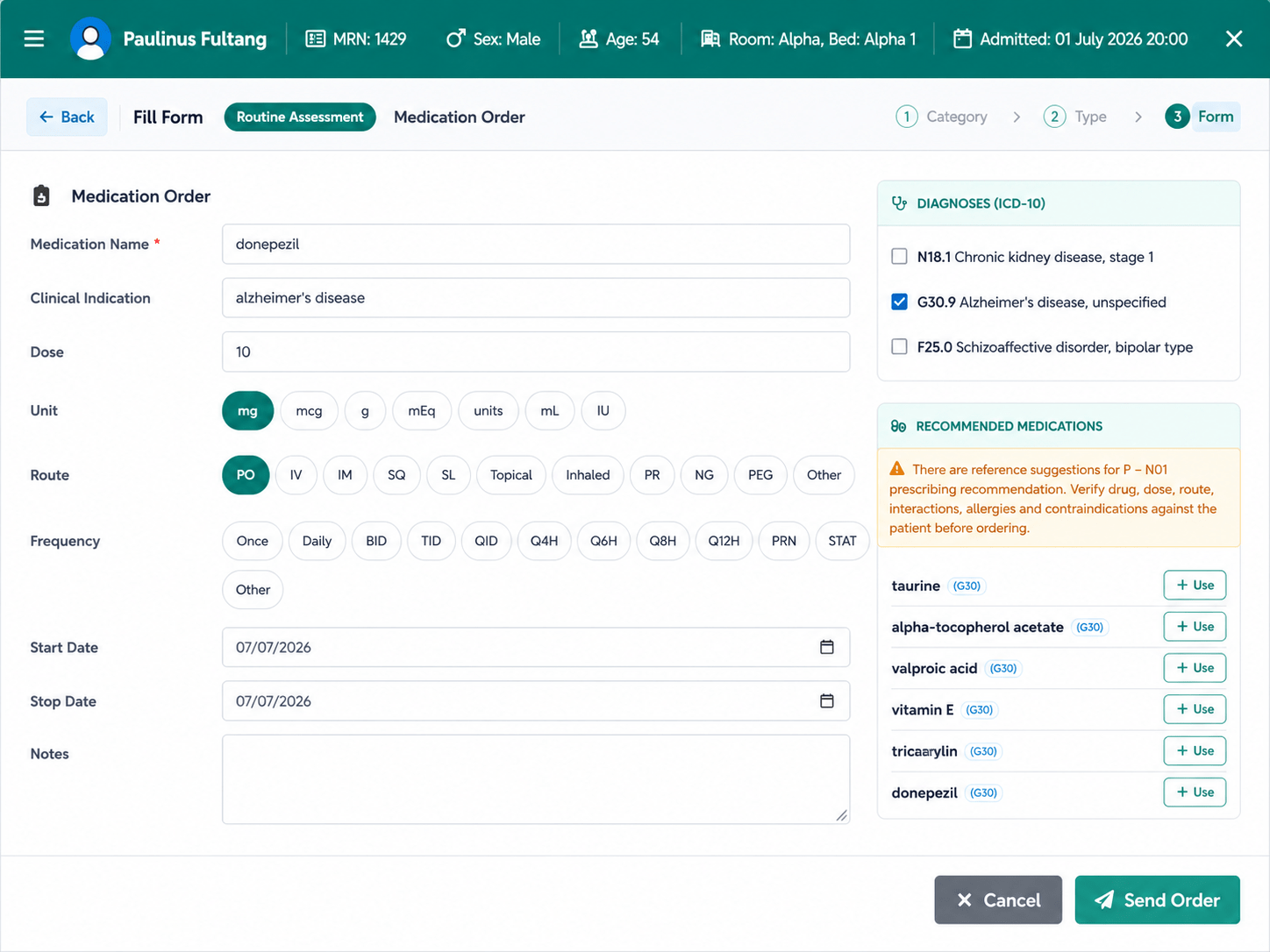The width and height of the screenshot is (1270, 952).
Task: Select the IU unit
Action: (x=603, y=410)
